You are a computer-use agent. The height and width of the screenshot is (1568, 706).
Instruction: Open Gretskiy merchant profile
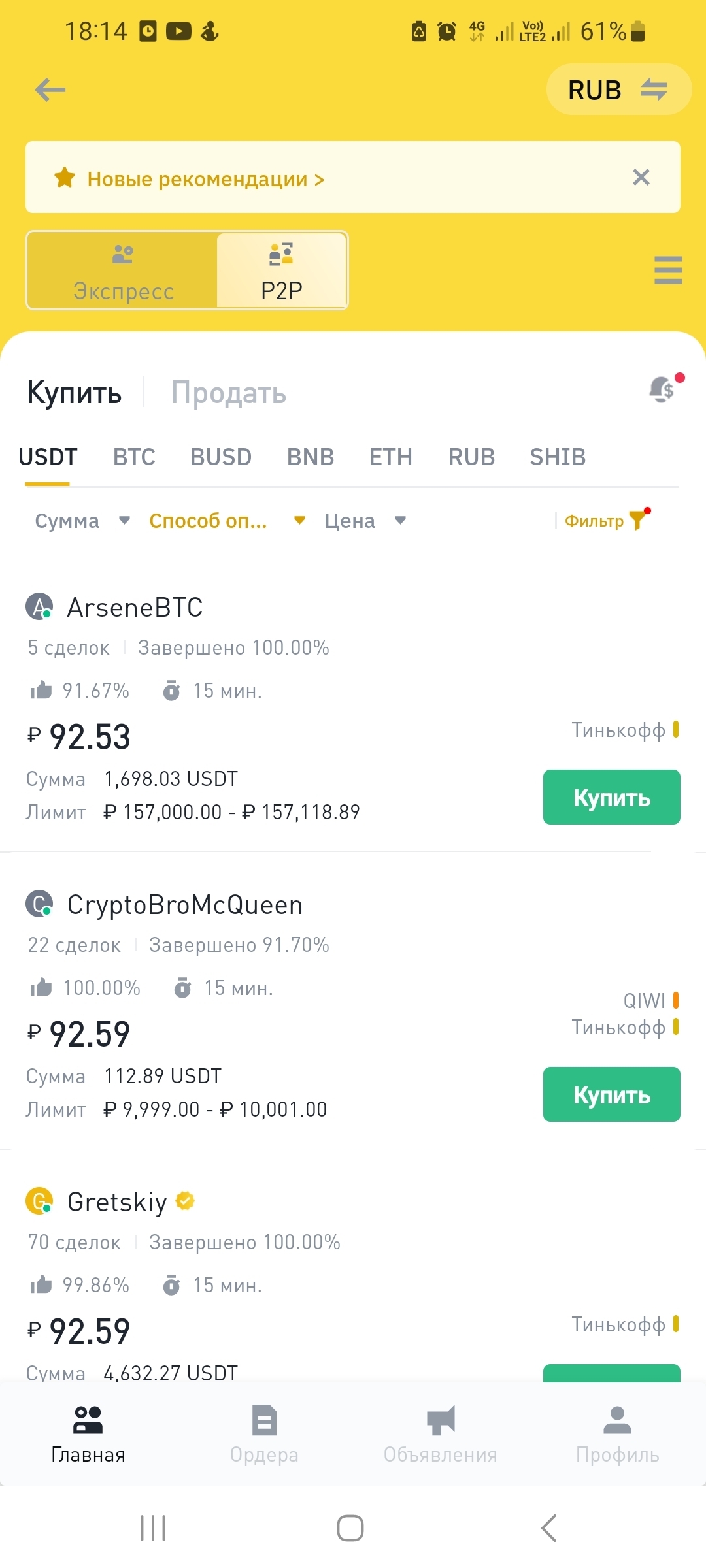click(118, 1202)
